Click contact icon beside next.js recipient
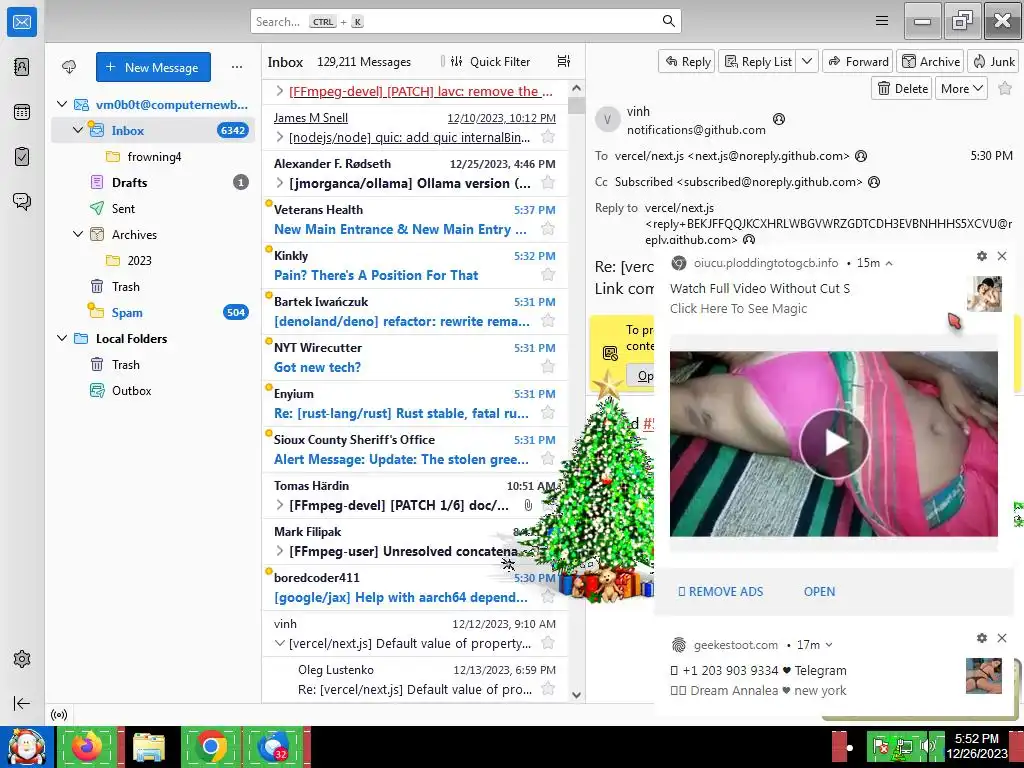The image size is (1024, 768). tap(861, 156)
